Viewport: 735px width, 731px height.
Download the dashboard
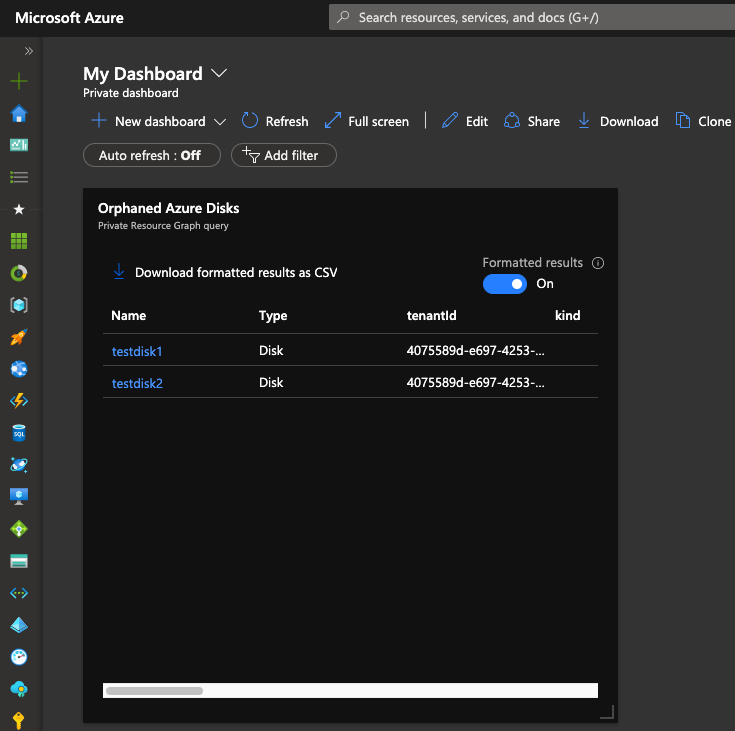pyautogui.click(x=618, y=121)
